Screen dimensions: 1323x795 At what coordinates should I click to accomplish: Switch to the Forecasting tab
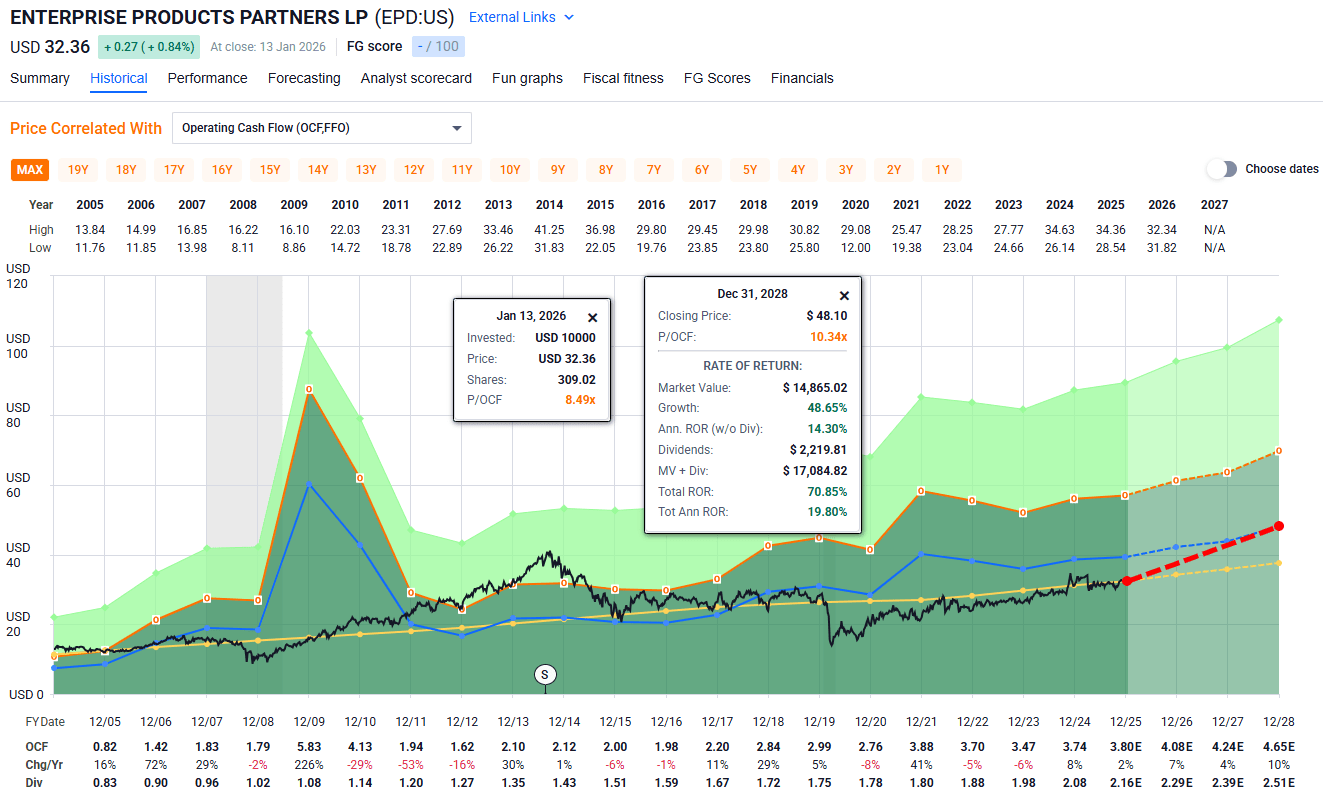(x=304, y=78)
